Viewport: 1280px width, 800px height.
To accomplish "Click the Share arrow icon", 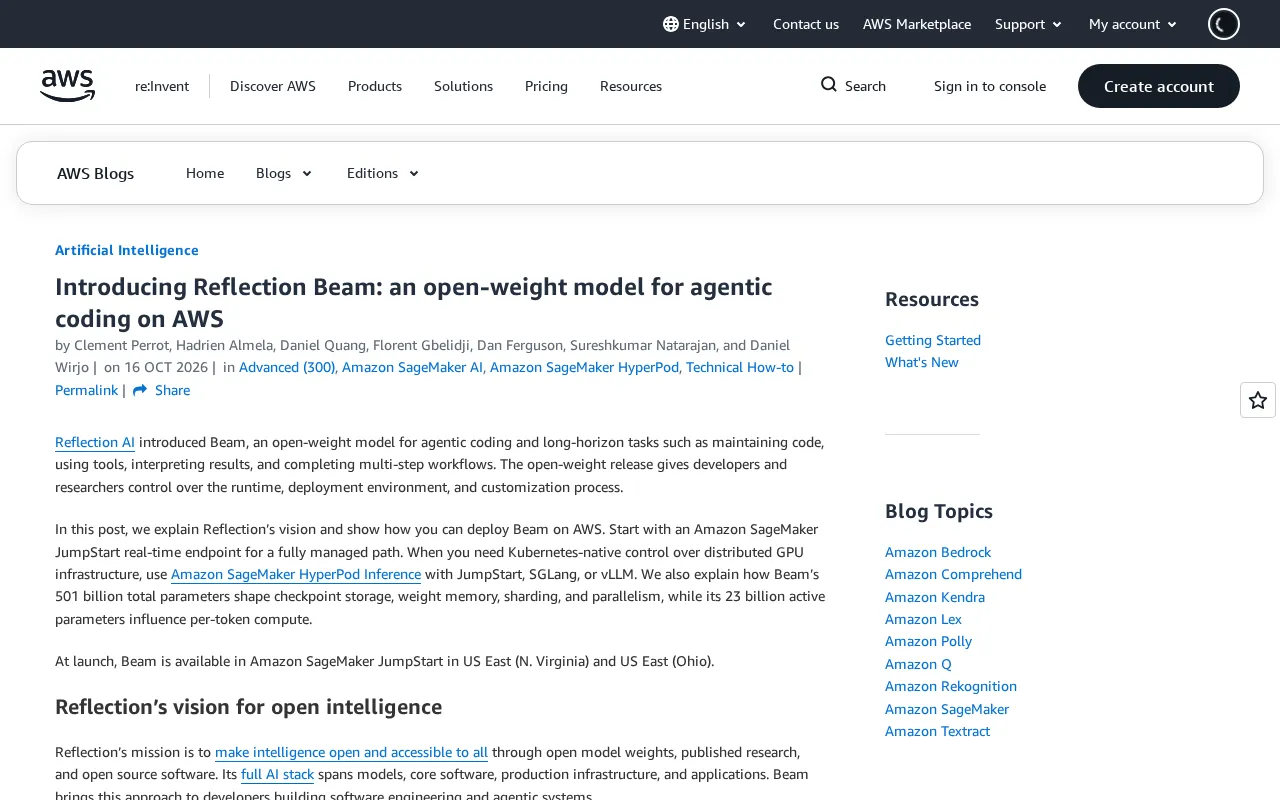I will click(140, 390).
